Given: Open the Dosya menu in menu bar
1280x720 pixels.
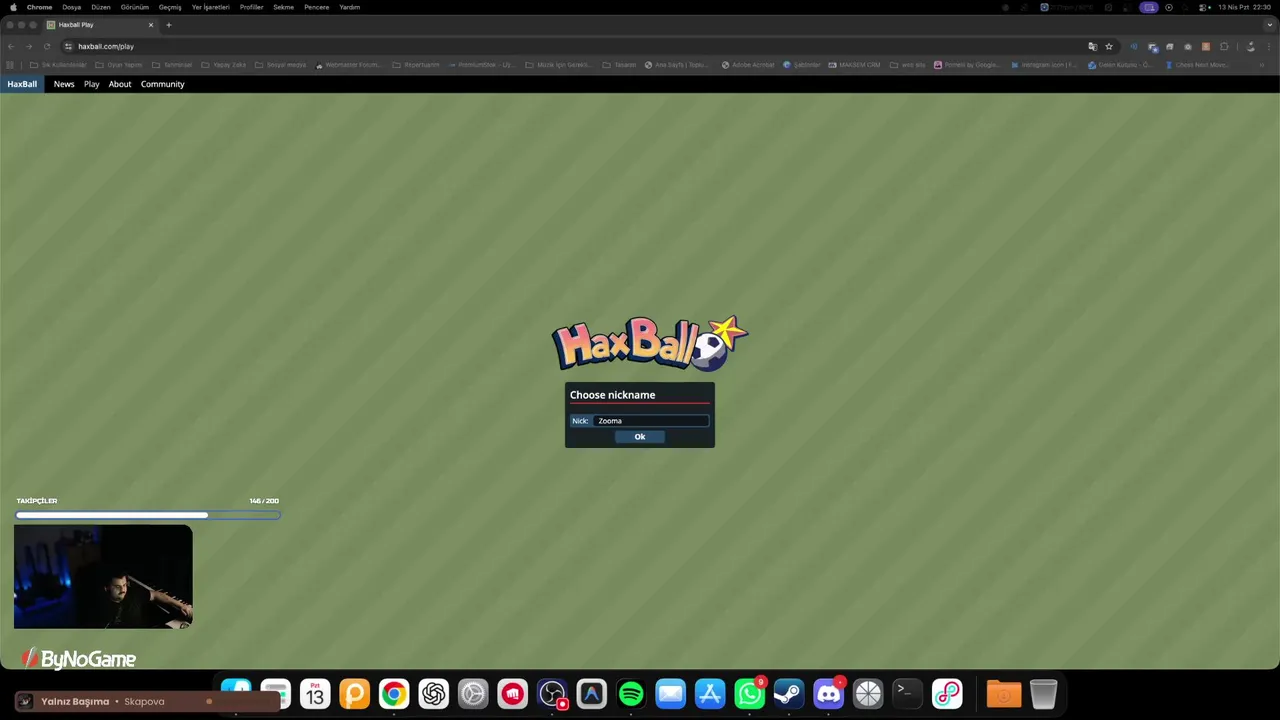Looking at the screenshot, I should pos(71,7).
